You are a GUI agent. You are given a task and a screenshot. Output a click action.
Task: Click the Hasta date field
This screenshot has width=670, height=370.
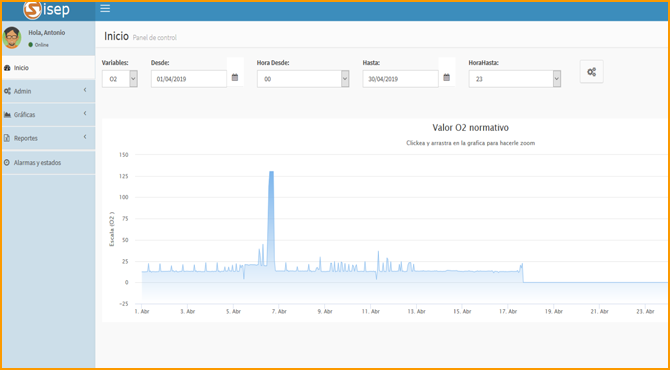coord(400,79)
